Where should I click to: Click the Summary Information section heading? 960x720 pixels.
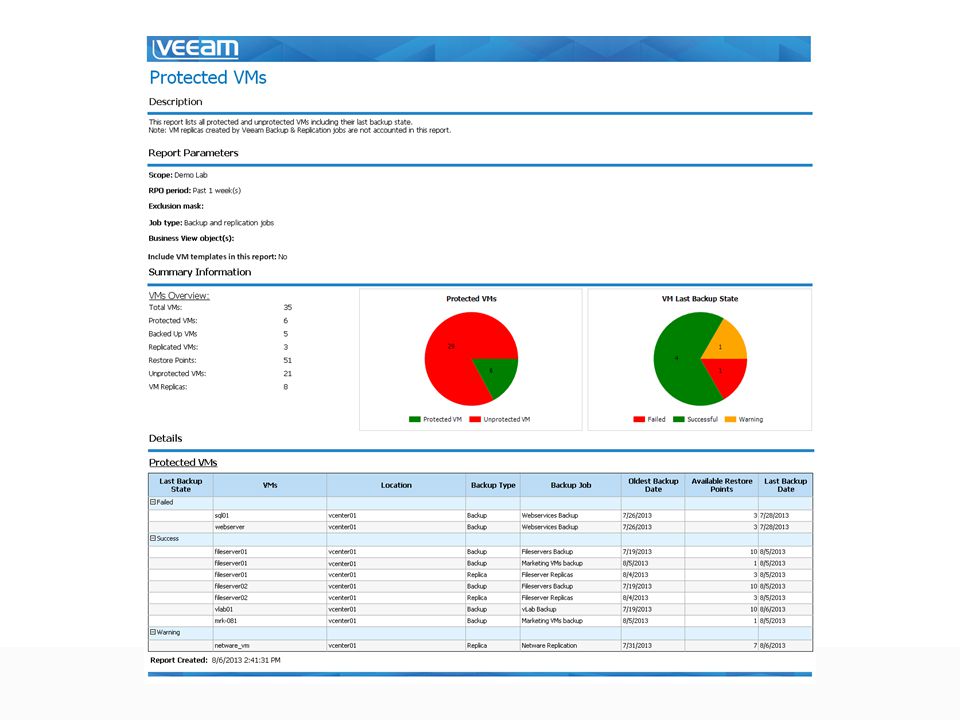point(200,272)
